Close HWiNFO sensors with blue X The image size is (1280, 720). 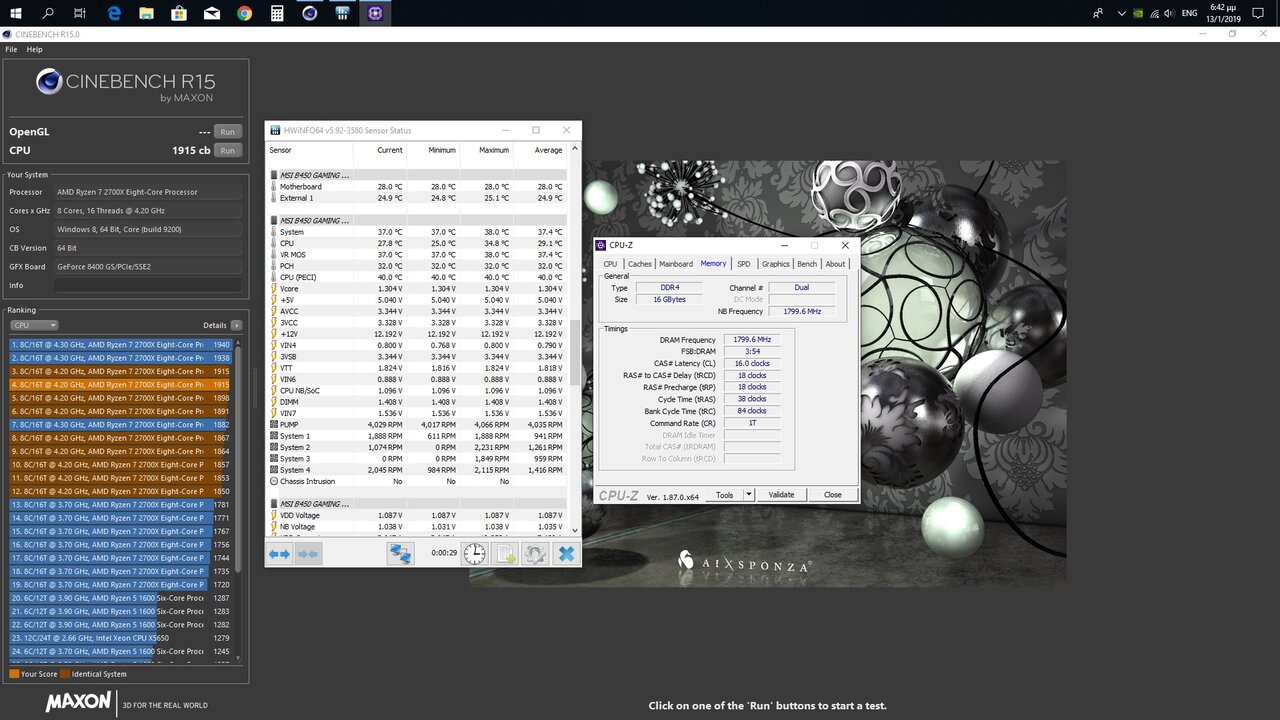(566, 553)
